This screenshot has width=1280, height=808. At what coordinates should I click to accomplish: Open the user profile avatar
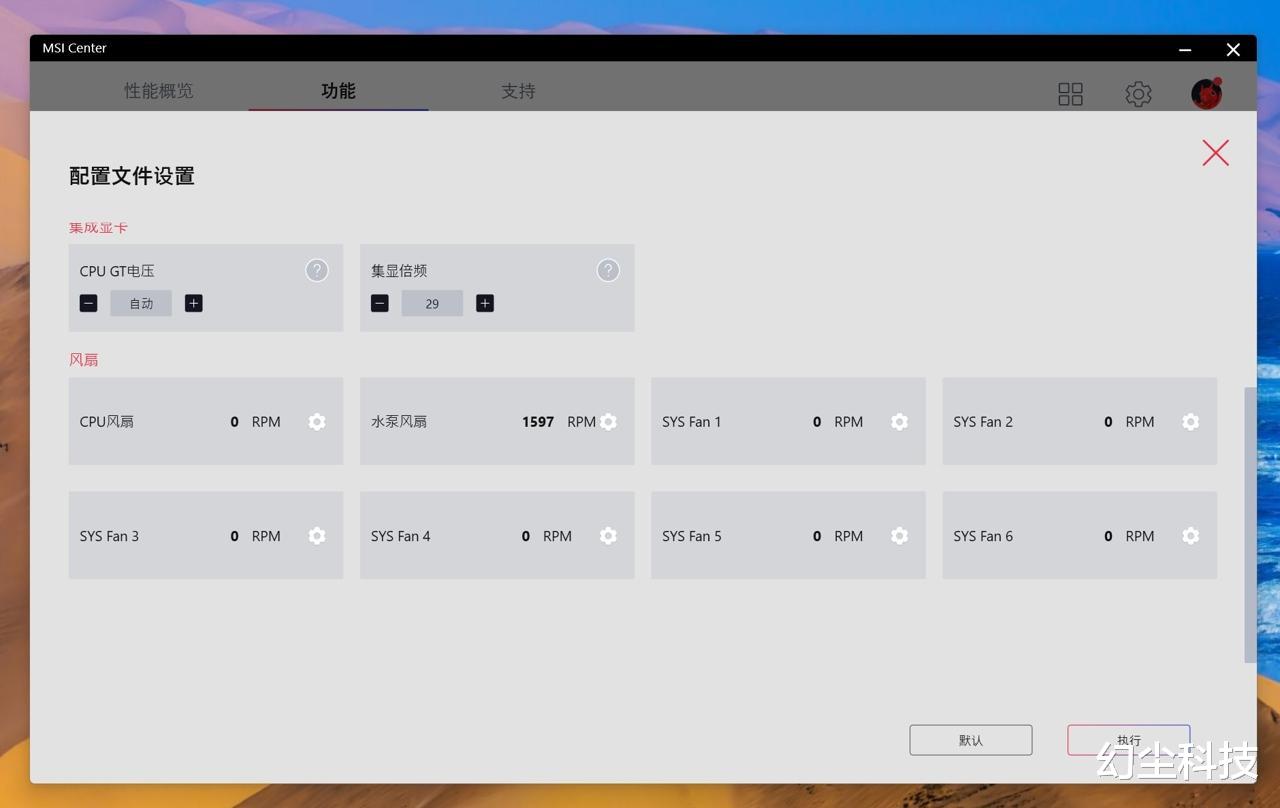click(1207, 93)
